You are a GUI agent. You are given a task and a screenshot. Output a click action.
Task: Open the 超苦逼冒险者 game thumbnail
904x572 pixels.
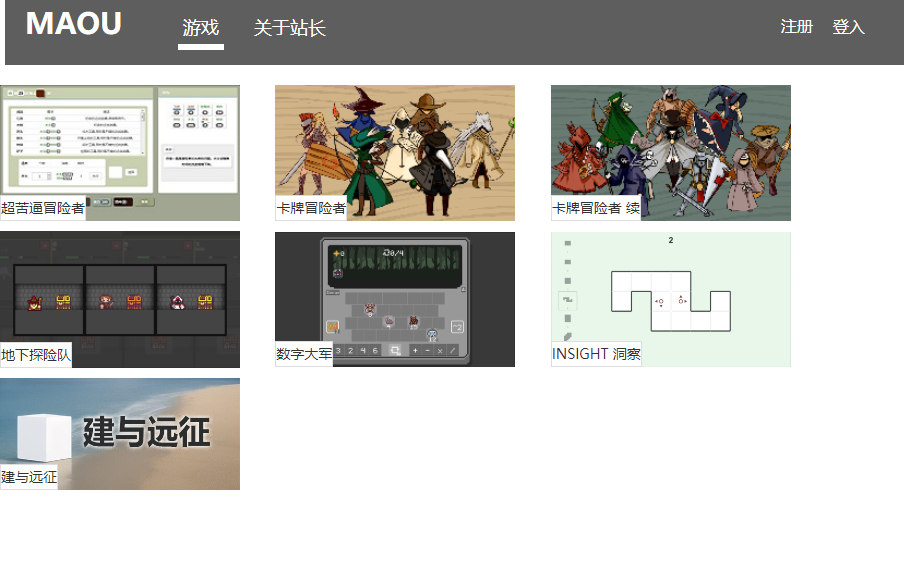pos(120,153)
